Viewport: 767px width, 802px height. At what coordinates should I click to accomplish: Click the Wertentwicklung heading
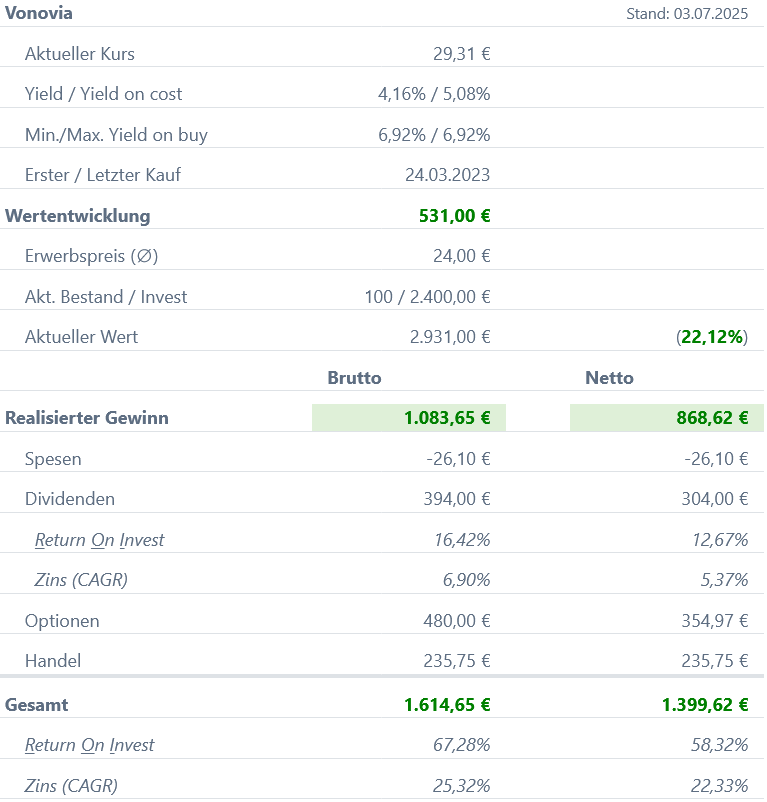point(78,215)
